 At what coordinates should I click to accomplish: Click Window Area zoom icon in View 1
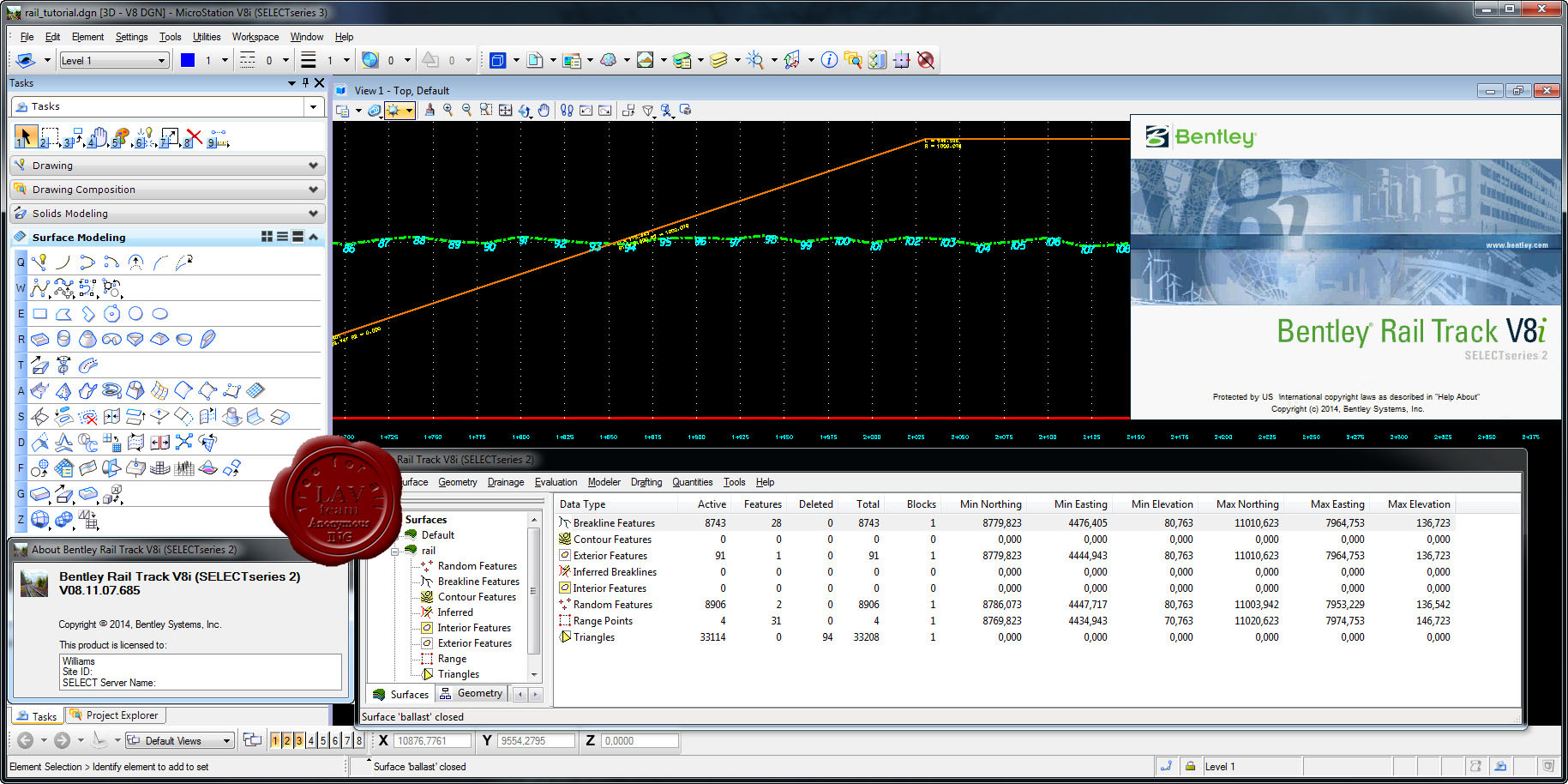(486, 110)
